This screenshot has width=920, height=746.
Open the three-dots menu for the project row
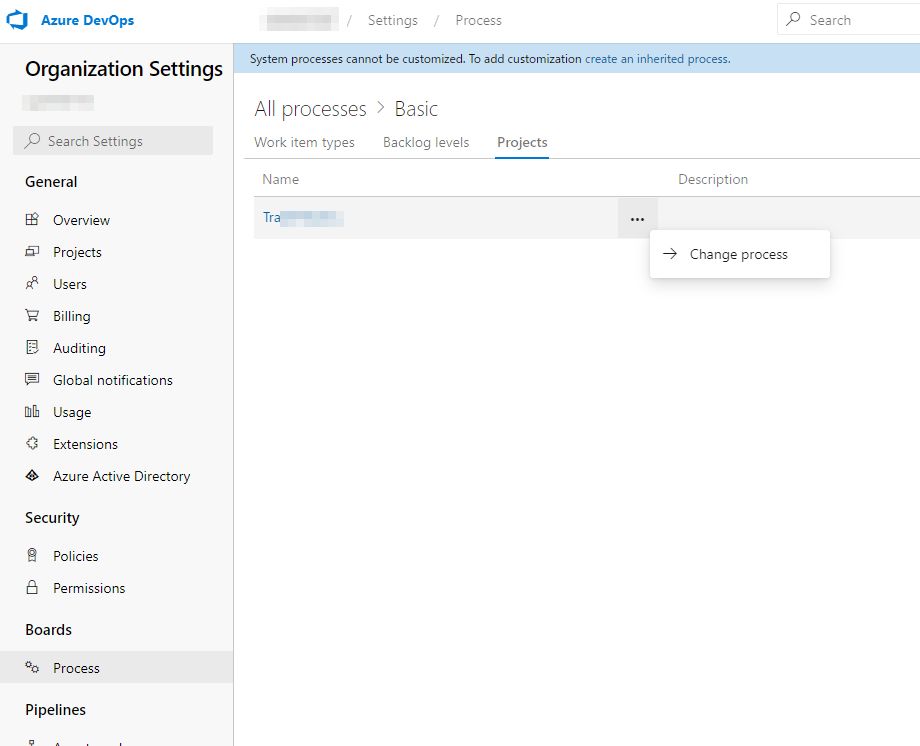coord(637,218)
